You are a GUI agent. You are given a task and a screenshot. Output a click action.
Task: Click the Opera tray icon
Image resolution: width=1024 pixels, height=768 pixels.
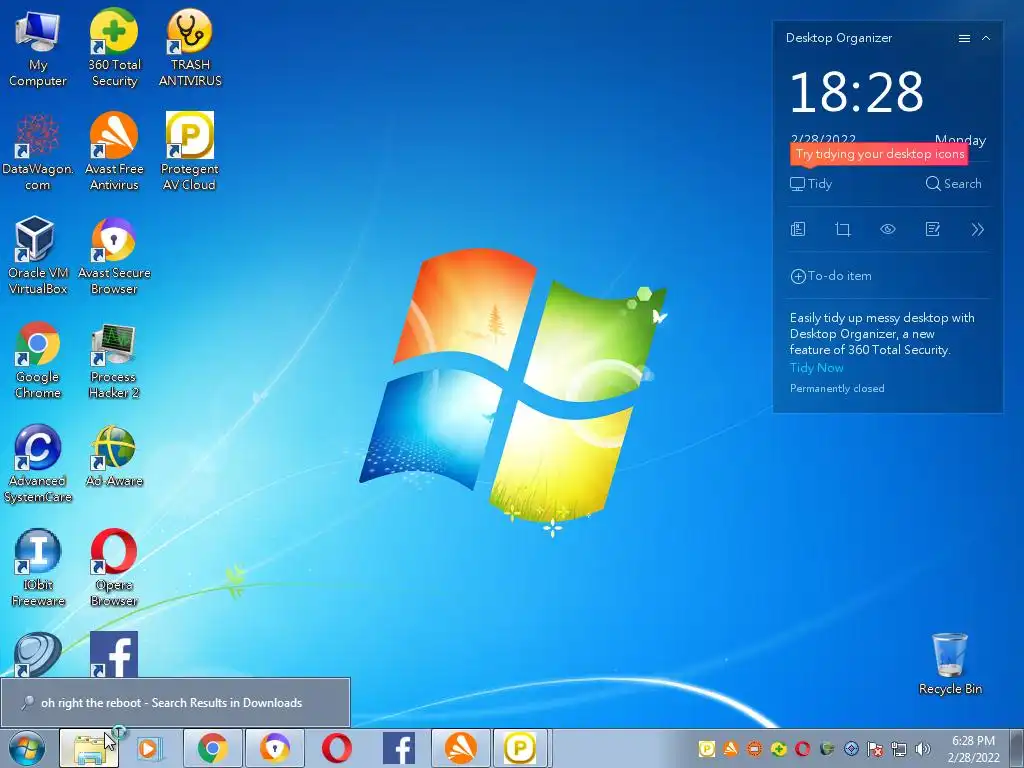(803, 749)
